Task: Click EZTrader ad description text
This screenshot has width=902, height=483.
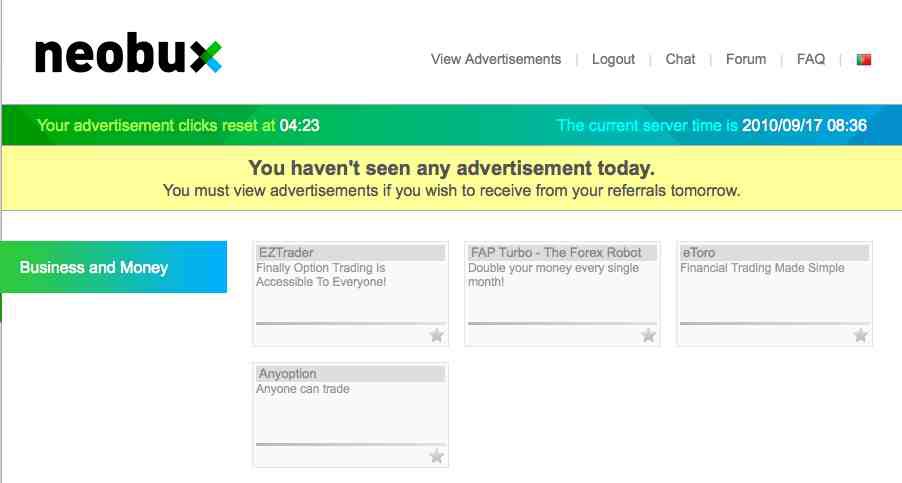Action: (321, 275)
